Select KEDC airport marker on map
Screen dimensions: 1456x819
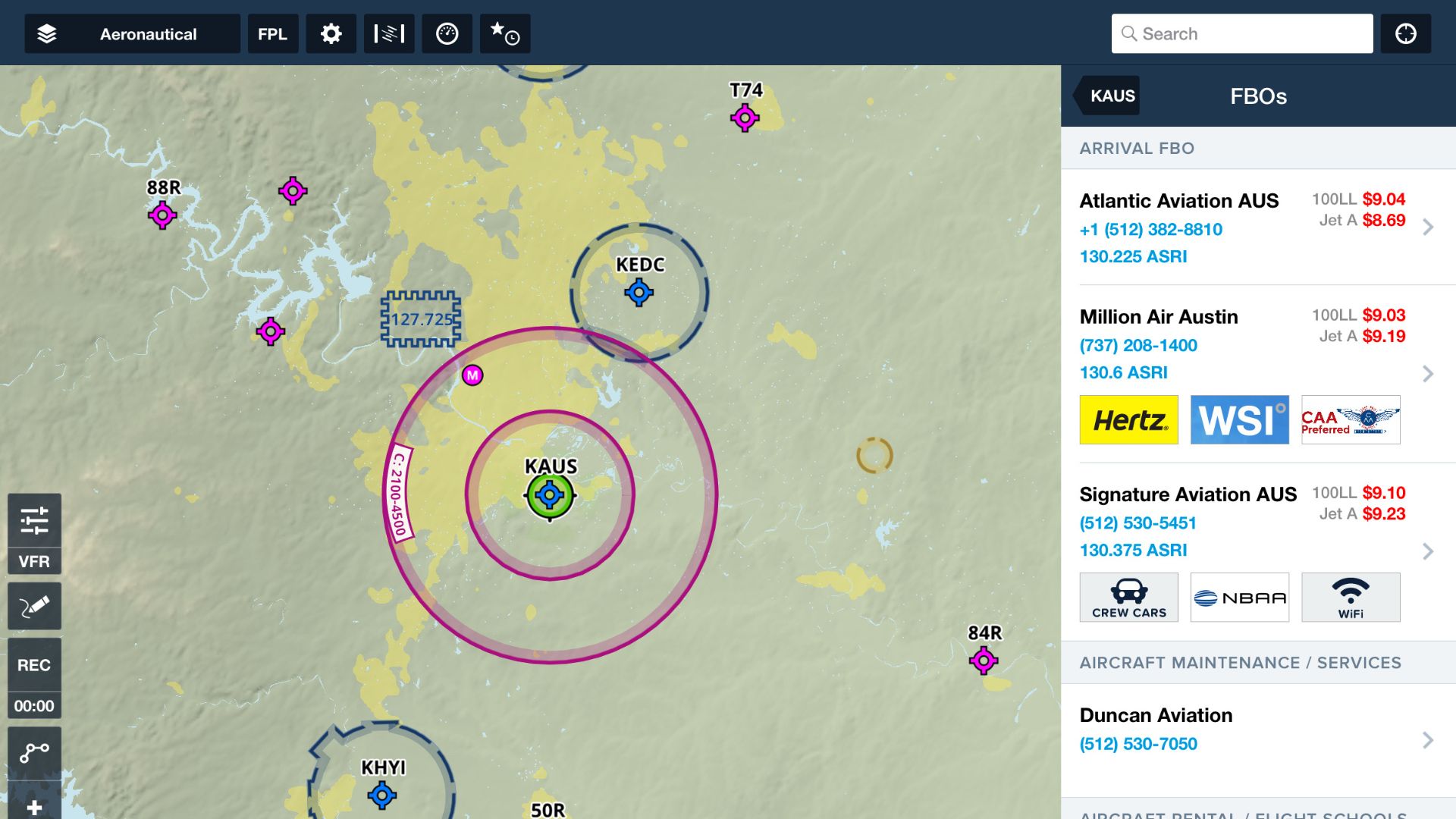[639, 292]
